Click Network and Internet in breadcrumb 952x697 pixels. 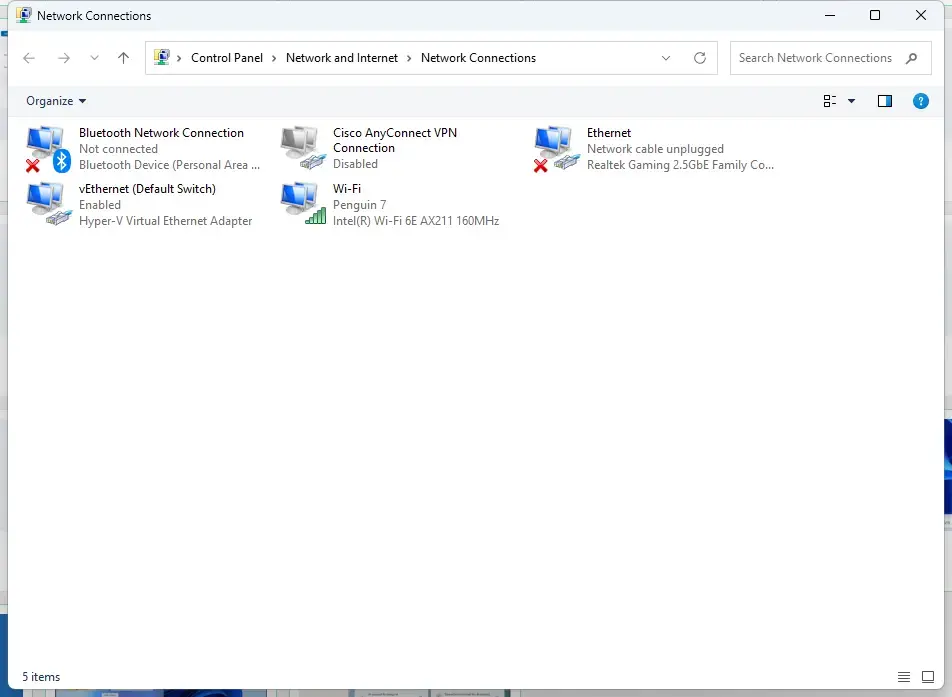[342, 58]
